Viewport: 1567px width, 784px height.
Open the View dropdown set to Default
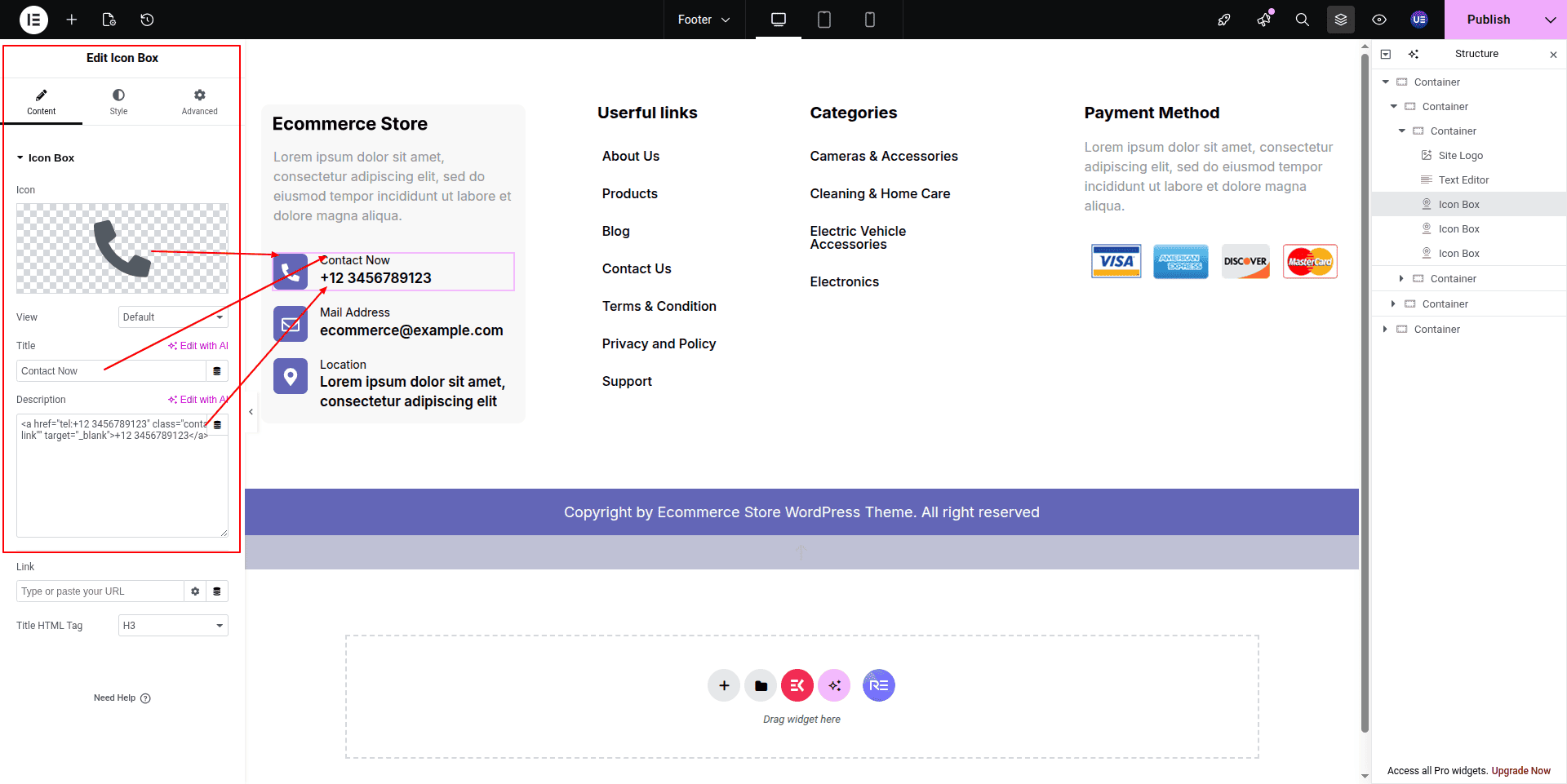click(x=173, y=317)
